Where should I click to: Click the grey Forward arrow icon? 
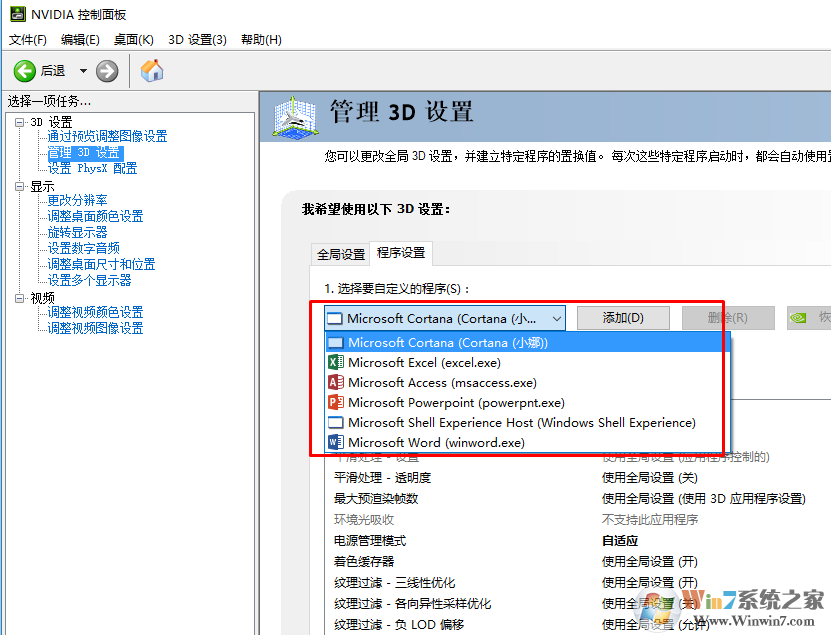107,71
